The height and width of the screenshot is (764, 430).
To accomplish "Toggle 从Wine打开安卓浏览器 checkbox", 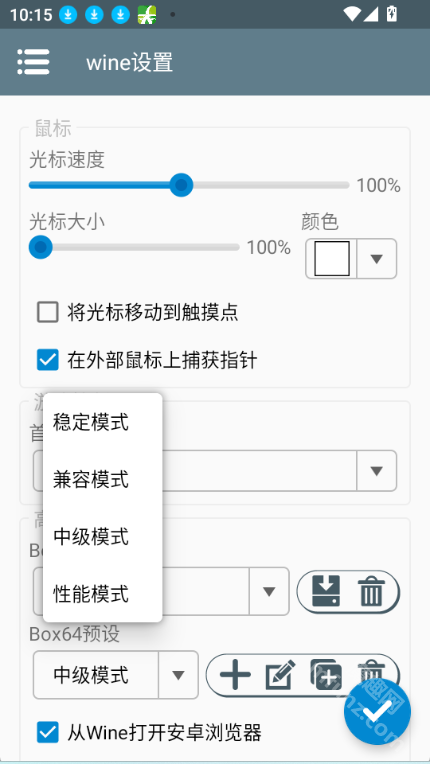I will point(48,732).
